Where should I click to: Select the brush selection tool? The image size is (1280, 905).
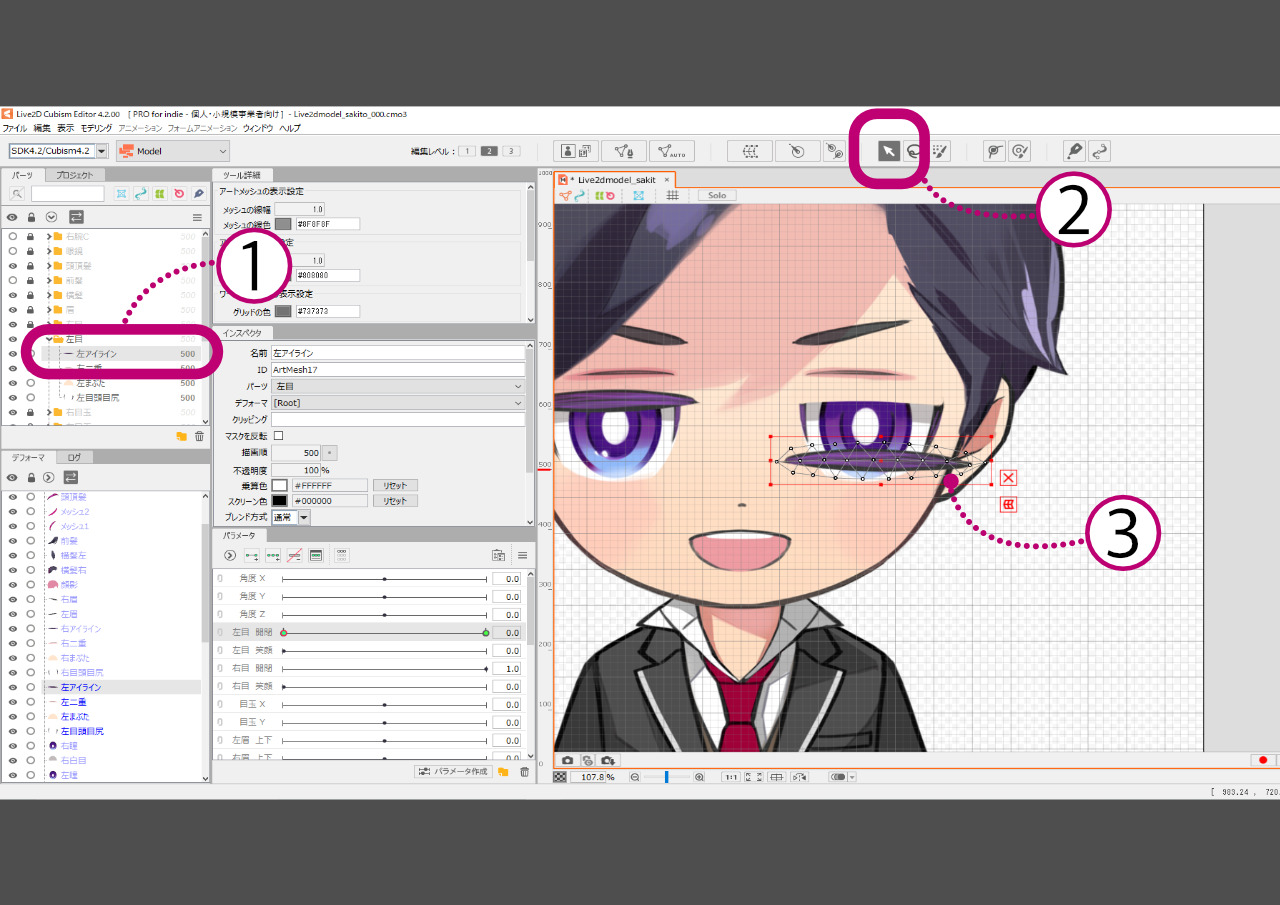(939, 151)
